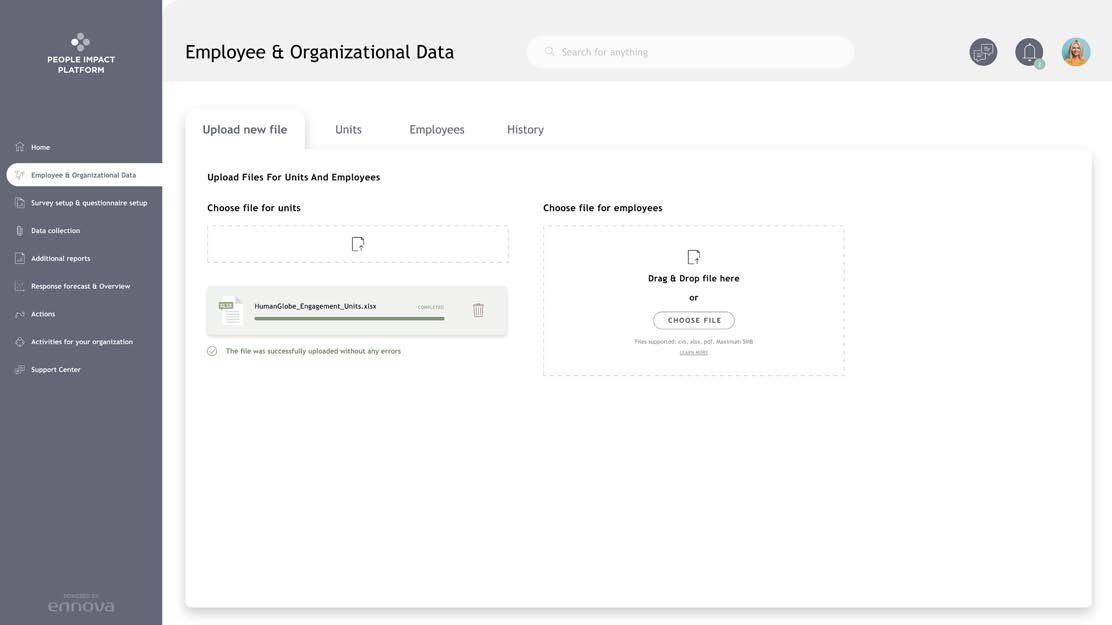Viewport: 1112px width, 625px height.
Task: Open the notifications bell
Action: [x=1029, y=52]
